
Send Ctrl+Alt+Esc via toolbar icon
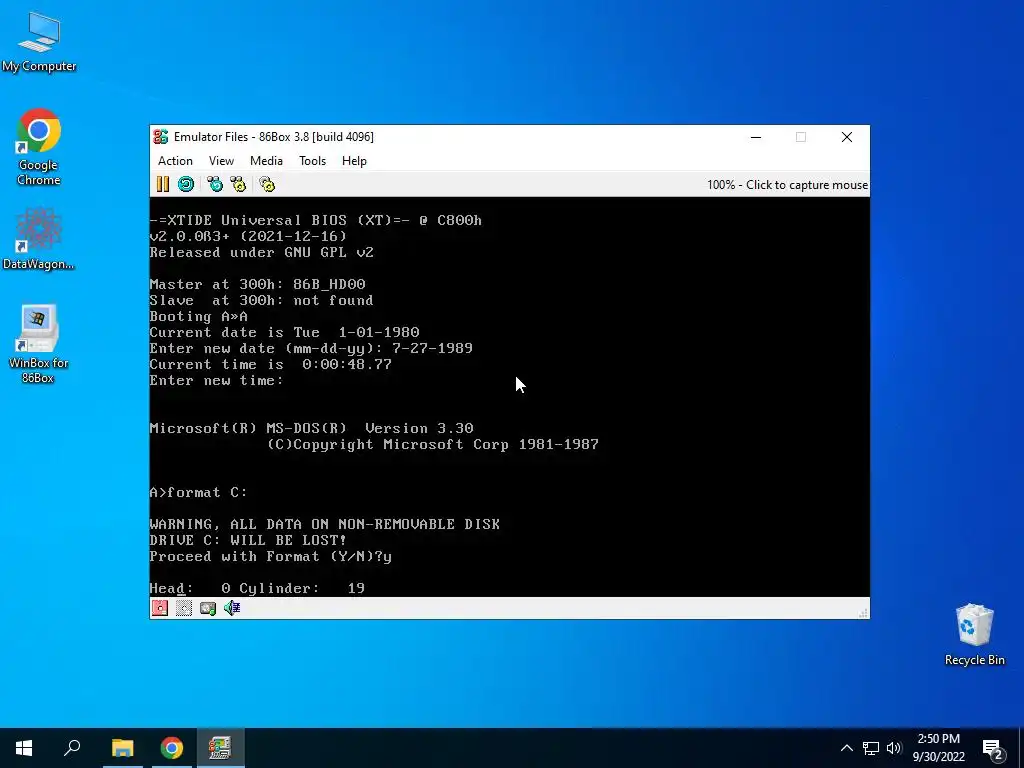[238, 184]
